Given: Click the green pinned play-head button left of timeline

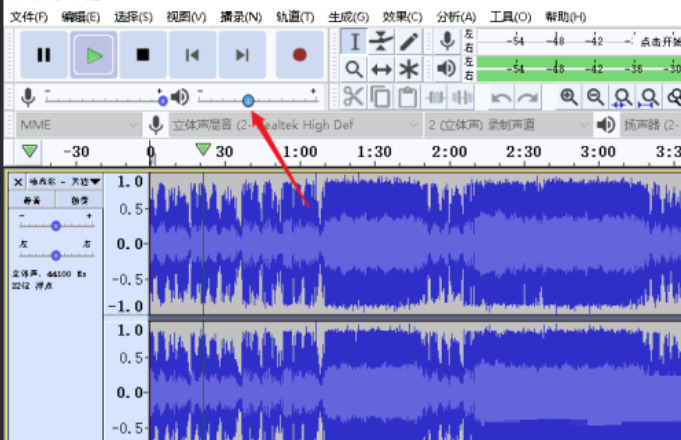Looking at the screenshot, I should [x=30, y=151].
